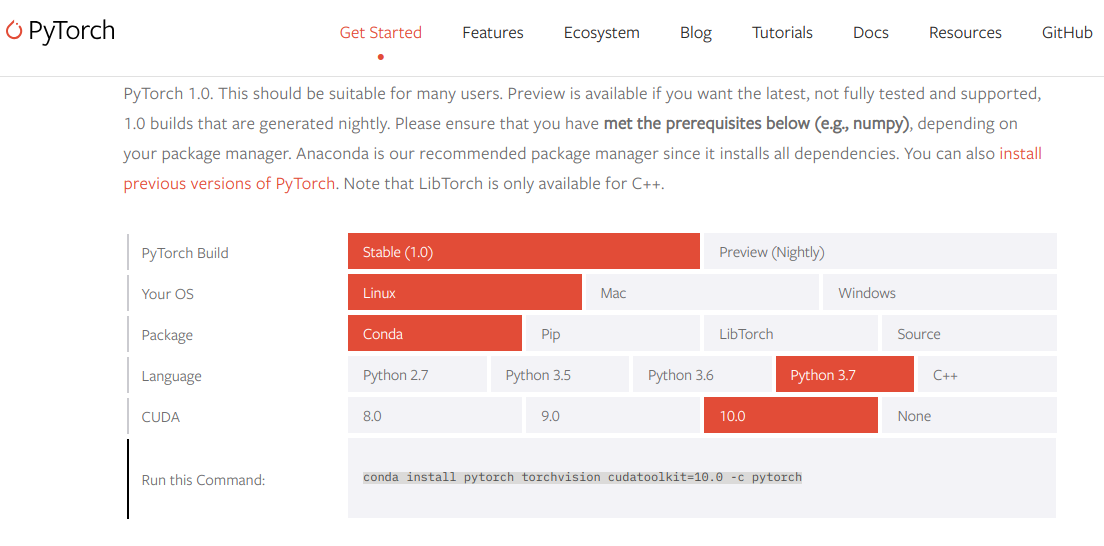The height and width of the screenshot is (546, 1104).
Task: Navigate to the Blog
Action: pyautogui.click(x=695, y=33)
